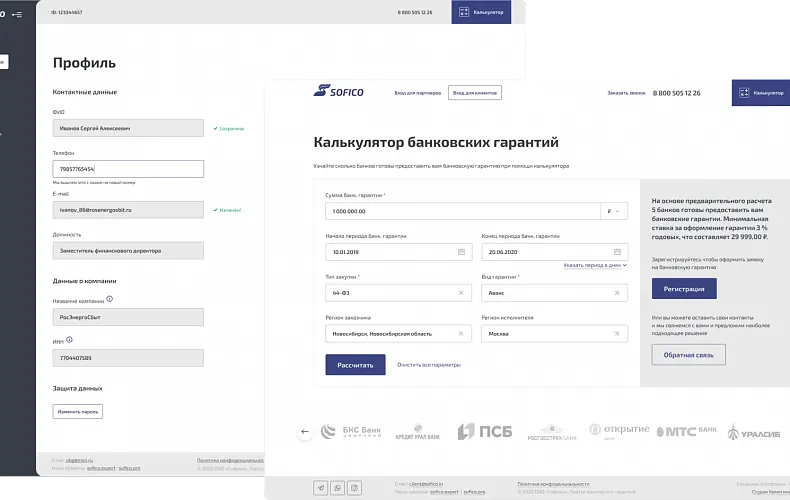Screen dimensions: 790x500
Task: Click 'Регистрация' button
Action: click(684, 289)
